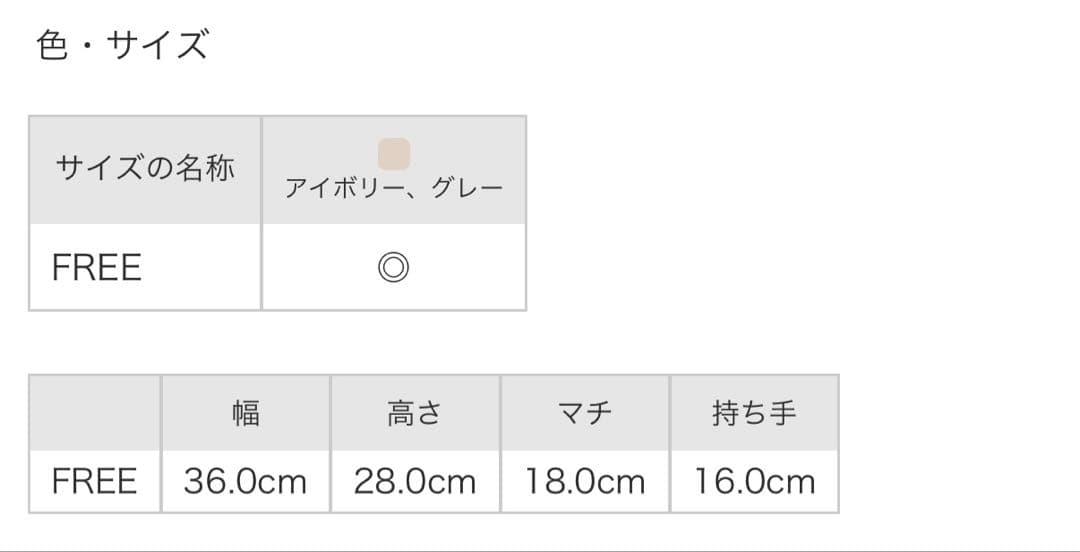Click the blank header cell of the measurements table
The height and width of the screenshot is (552, 1080).
coord(95,412)
